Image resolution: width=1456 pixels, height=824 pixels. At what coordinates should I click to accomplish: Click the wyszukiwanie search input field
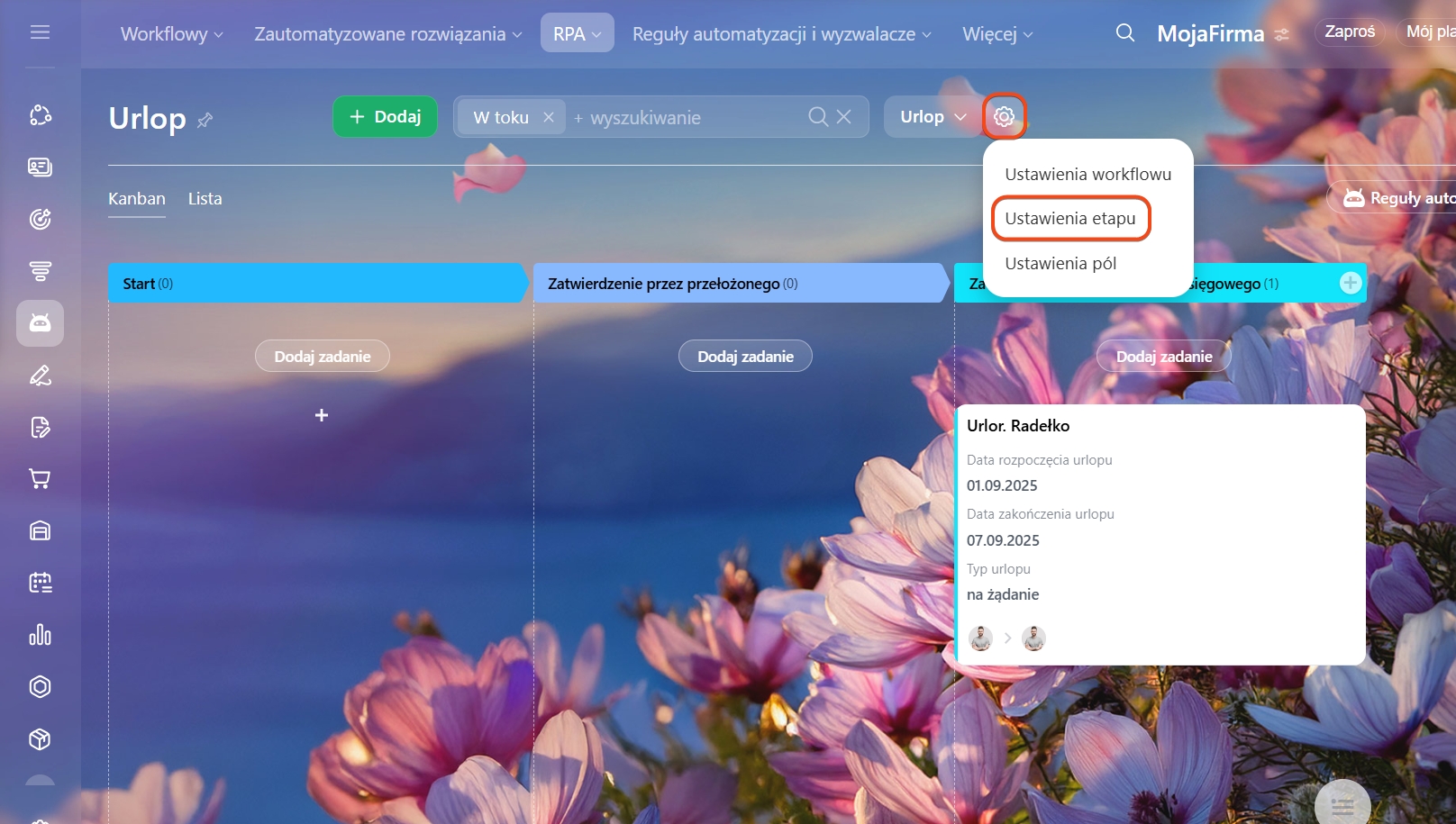pos(685,118)
